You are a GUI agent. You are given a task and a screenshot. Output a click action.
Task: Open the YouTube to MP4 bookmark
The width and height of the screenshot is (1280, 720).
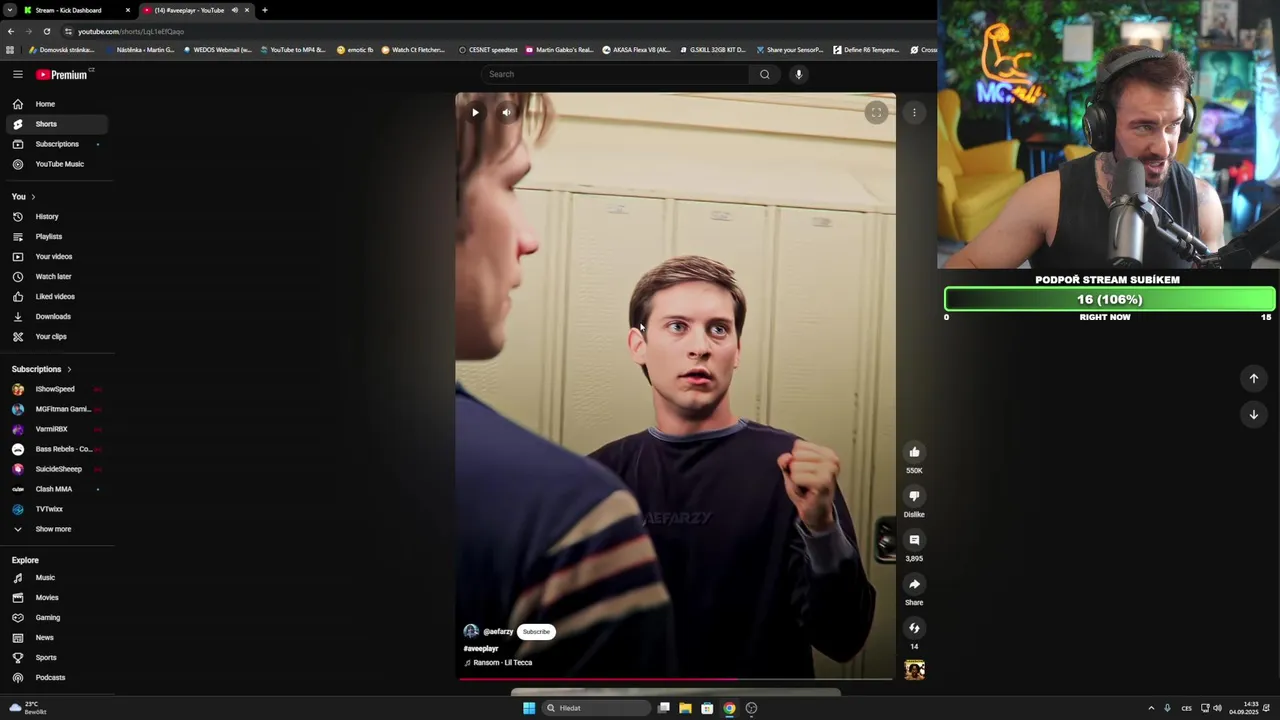[x=292, y=49]
